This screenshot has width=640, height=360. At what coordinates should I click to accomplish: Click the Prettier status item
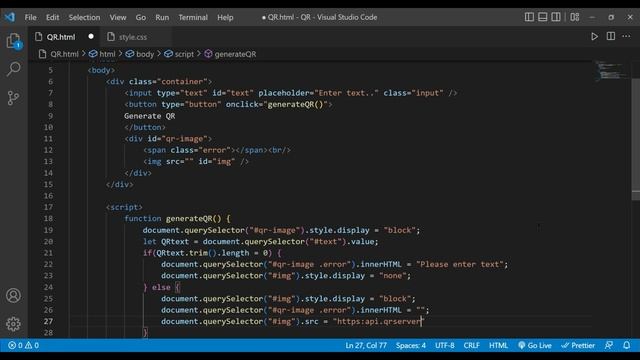[578, 345]
